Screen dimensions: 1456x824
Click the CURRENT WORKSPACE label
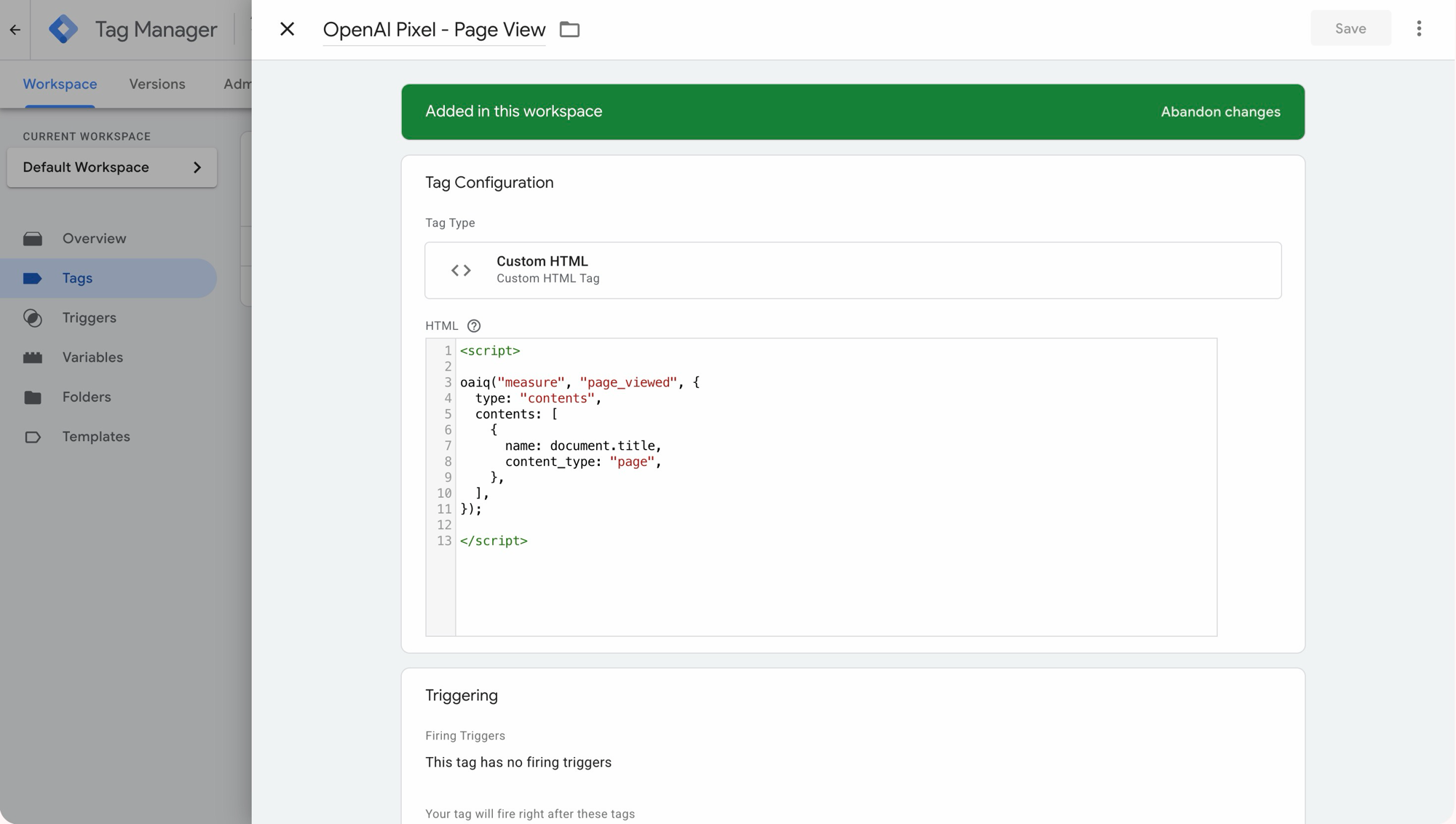pos(87,137)
